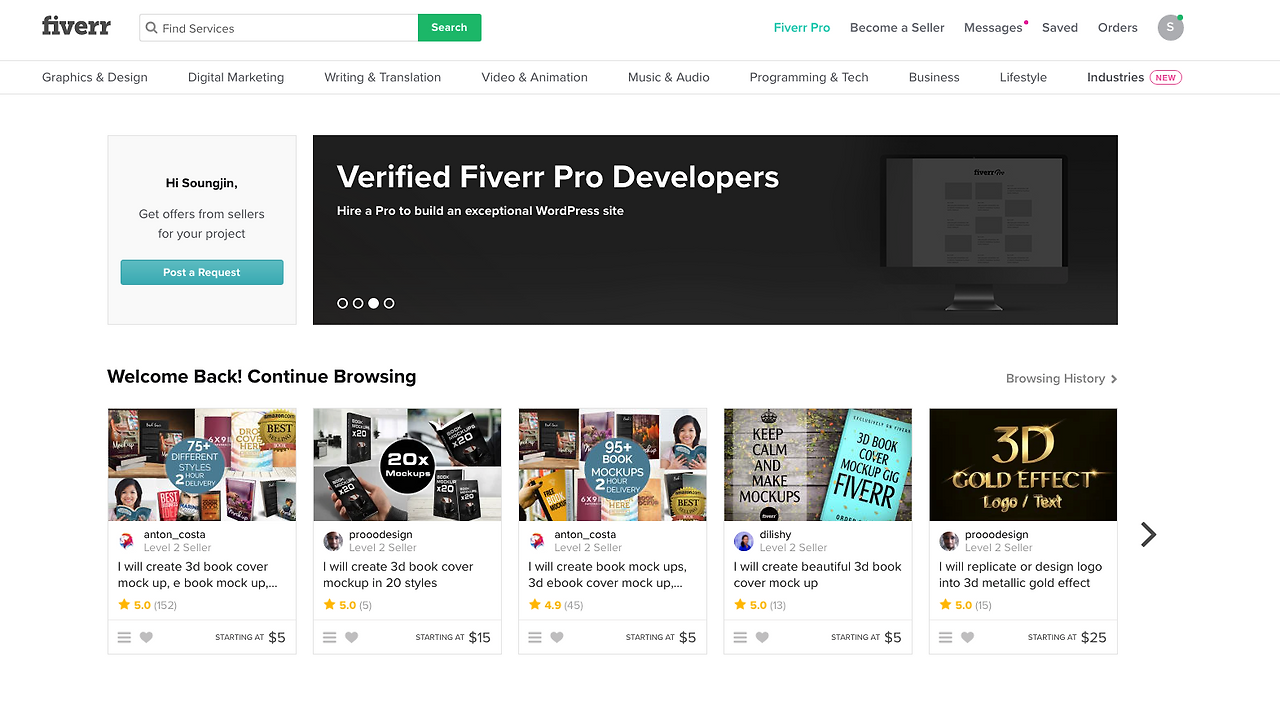This screenshot has height=705, width=1280.
Task: Click the prooodesign avatar on the gold effect gig
Action: (x=949, y=541)
